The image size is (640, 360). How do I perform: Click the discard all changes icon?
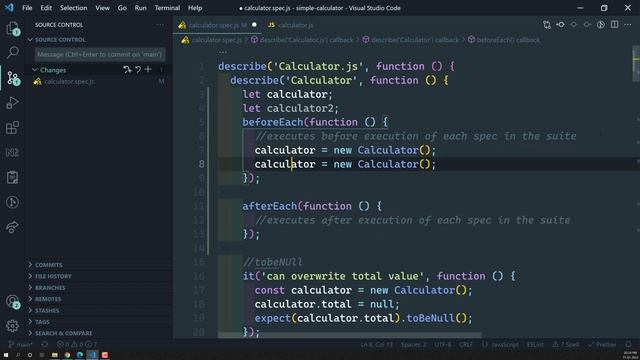tap(138, 70)
